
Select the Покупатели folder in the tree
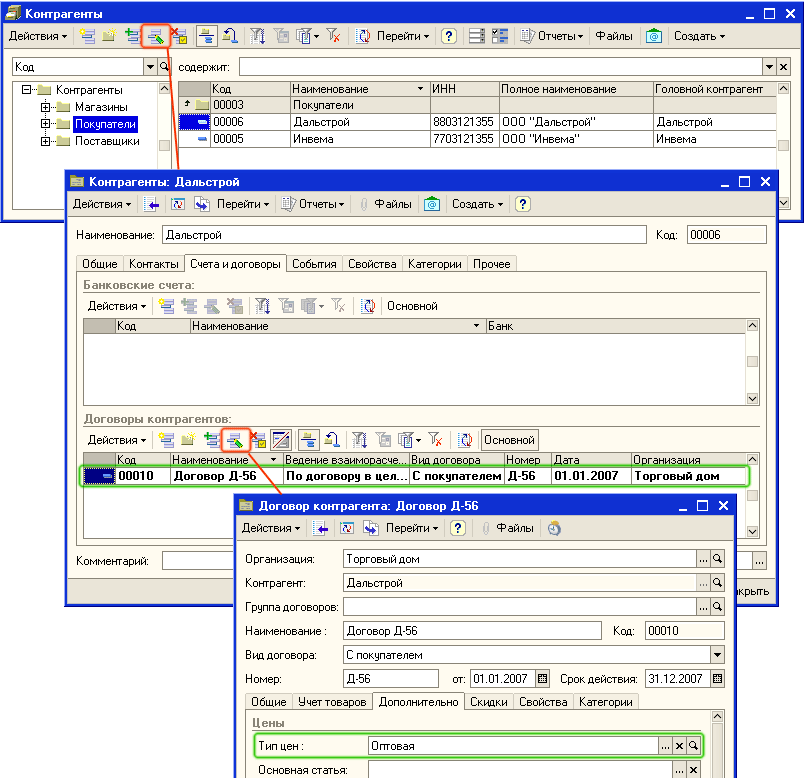point(105,124)
